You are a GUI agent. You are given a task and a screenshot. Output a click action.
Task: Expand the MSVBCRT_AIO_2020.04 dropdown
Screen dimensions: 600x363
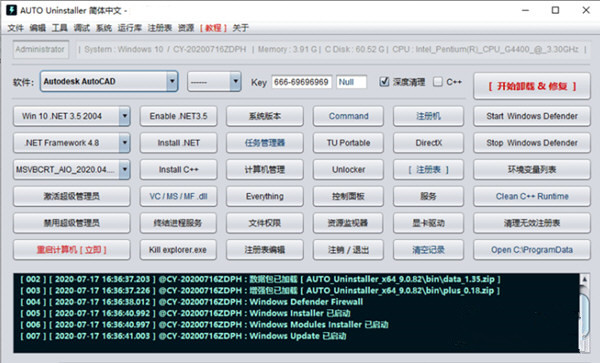124,169
